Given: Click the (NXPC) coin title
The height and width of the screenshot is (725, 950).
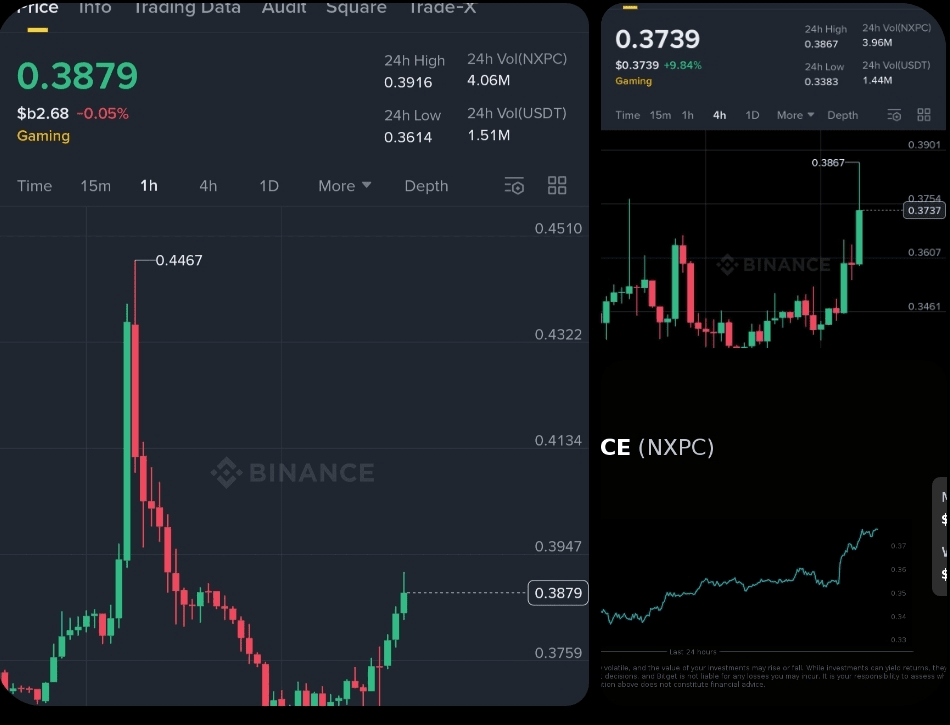Looking at the screenshot, I should (x=676, y=448).
